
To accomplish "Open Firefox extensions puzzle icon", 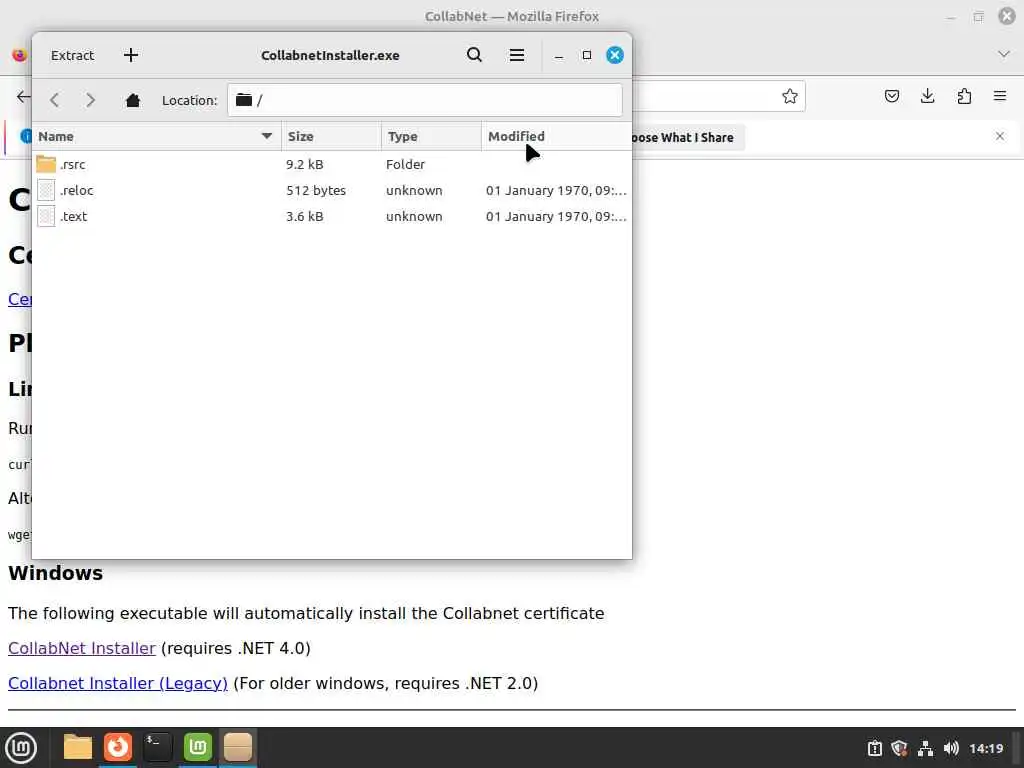I will (x=964, y=97).
